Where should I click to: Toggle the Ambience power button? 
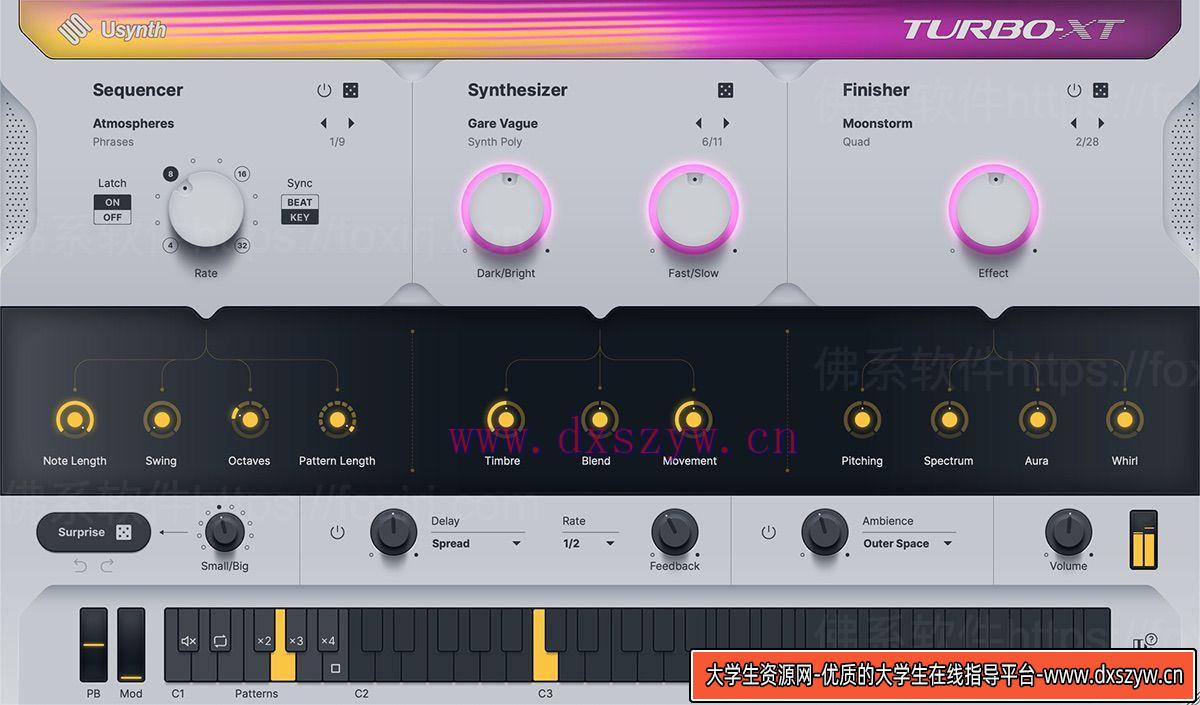(768, 533)
